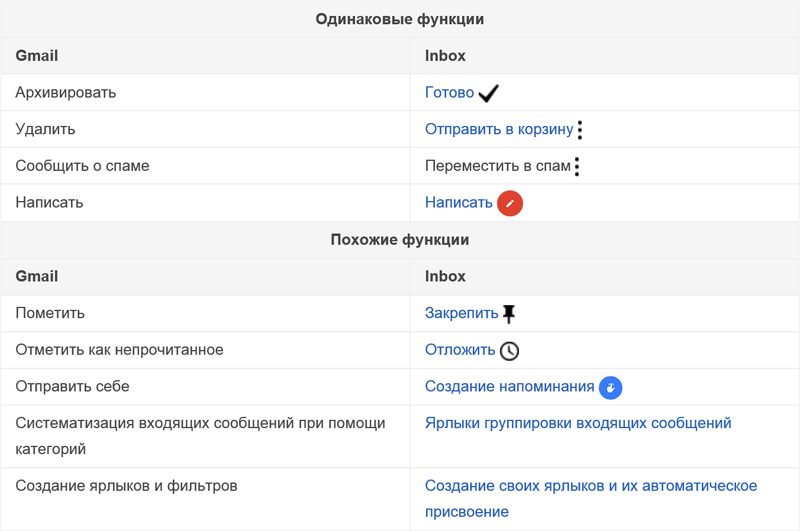Open Ярлыки группировки входящих сообщений link
800x531 pixels.
[578, 423]
